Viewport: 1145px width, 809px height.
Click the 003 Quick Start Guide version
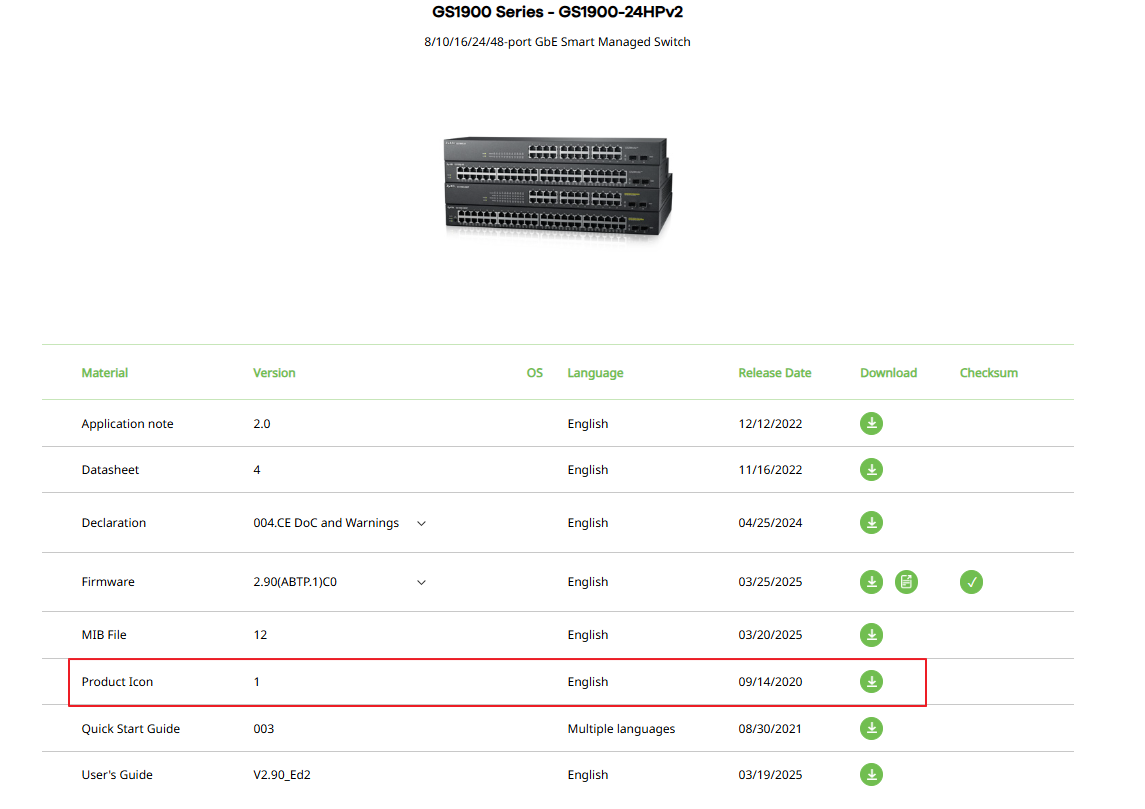[x=264, y=729]
